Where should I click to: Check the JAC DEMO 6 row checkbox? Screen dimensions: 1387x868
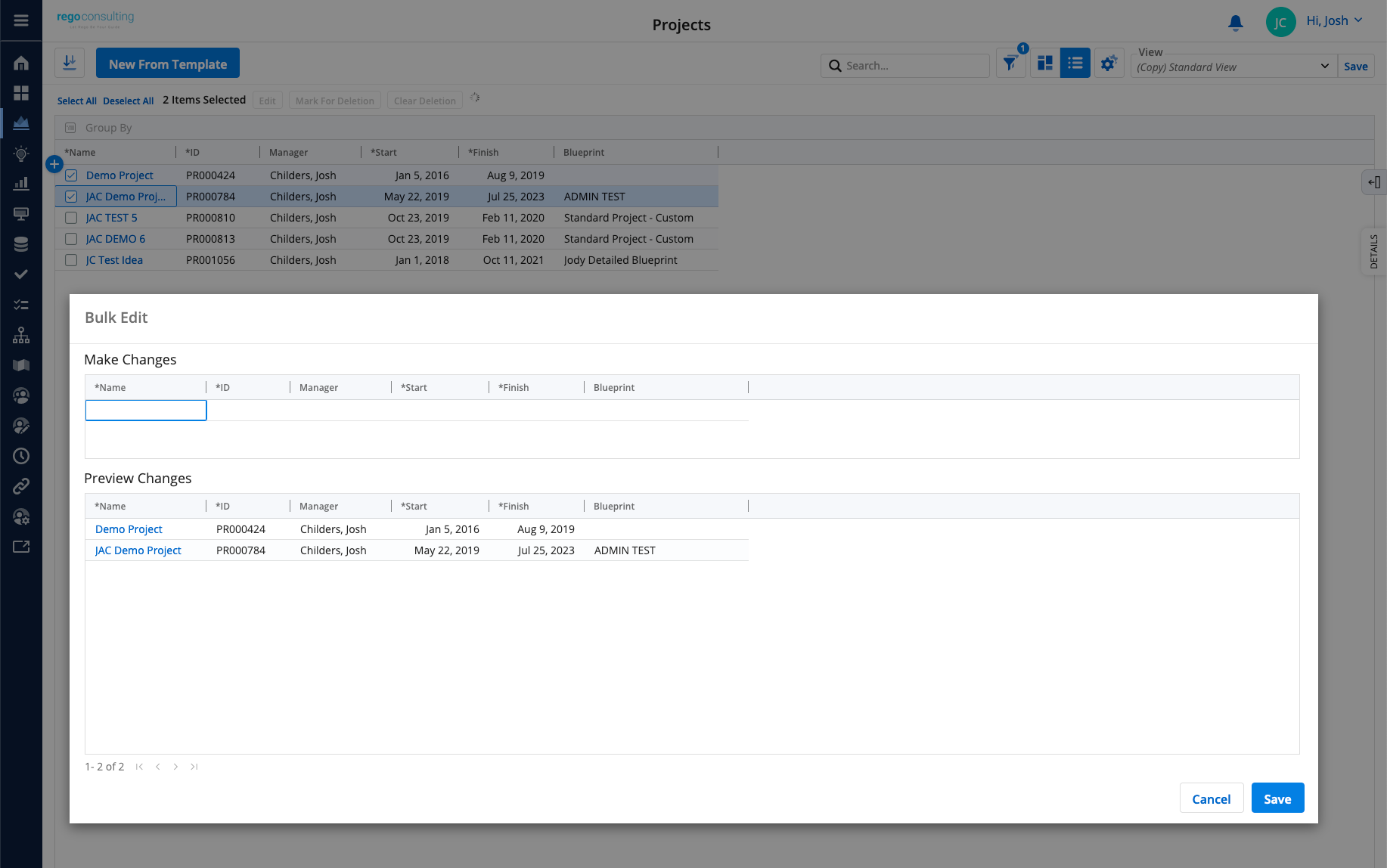[71, 239]
